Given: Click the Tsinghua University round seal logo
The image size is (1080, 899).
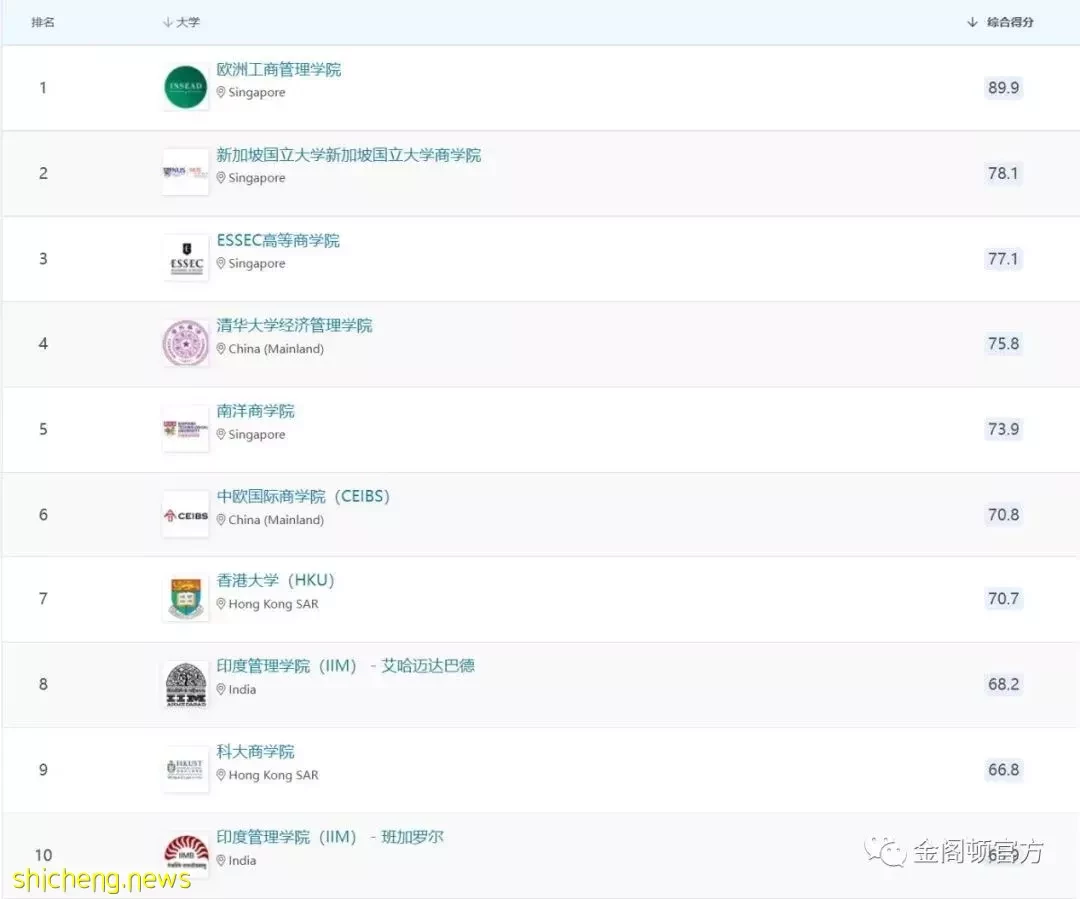Looking at the screenshot, I should pos(186,343).
